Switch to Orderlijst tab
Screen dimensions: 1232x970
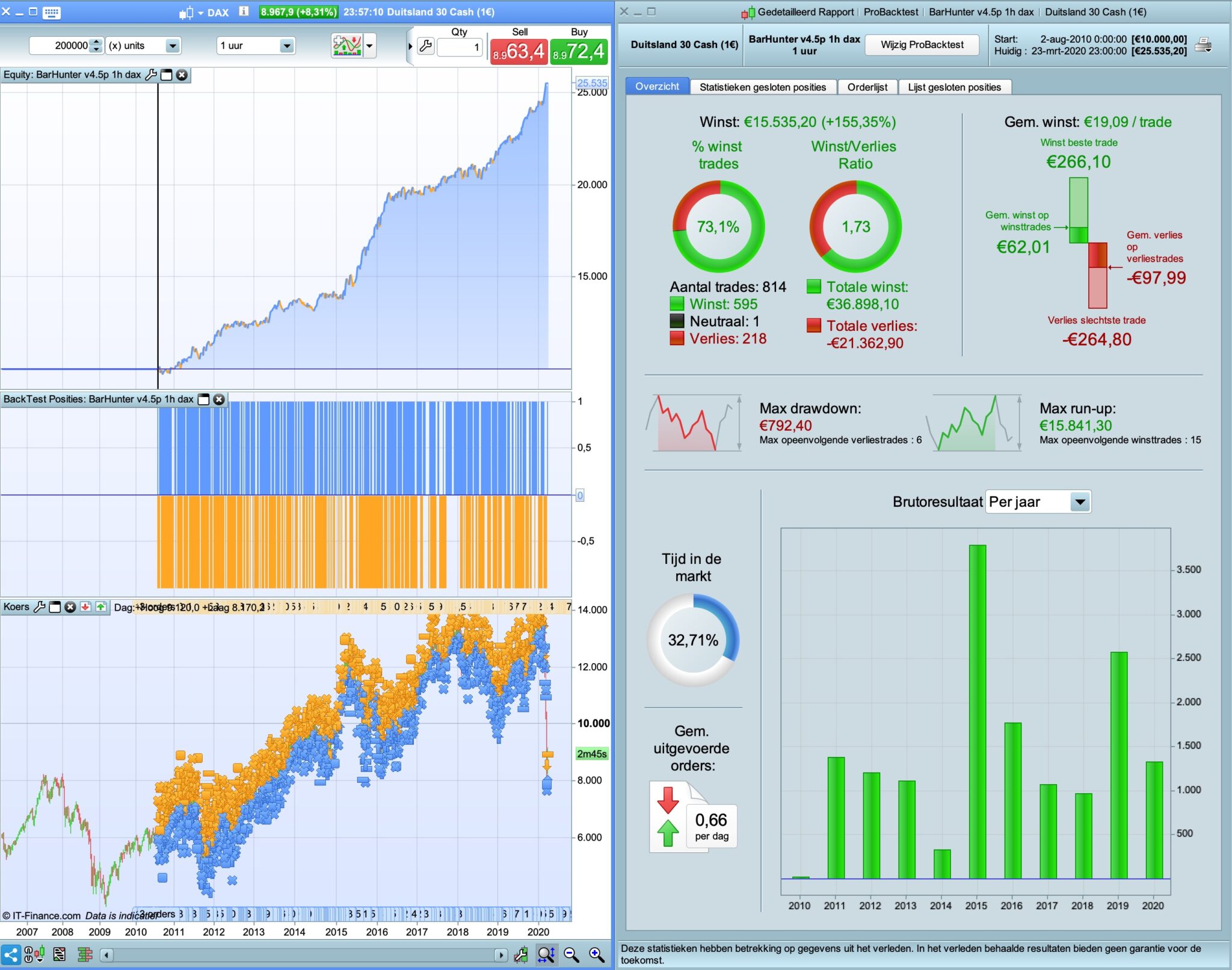867,87
